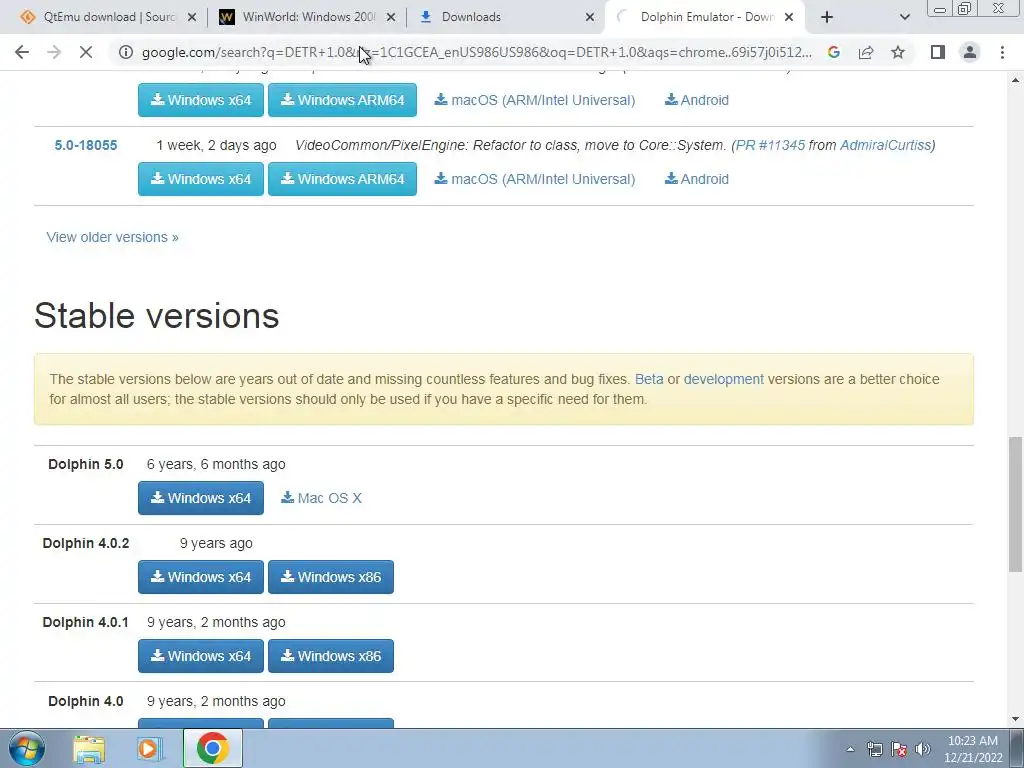
Task: Click the browser Back arrow
Action: click(22, 52)
